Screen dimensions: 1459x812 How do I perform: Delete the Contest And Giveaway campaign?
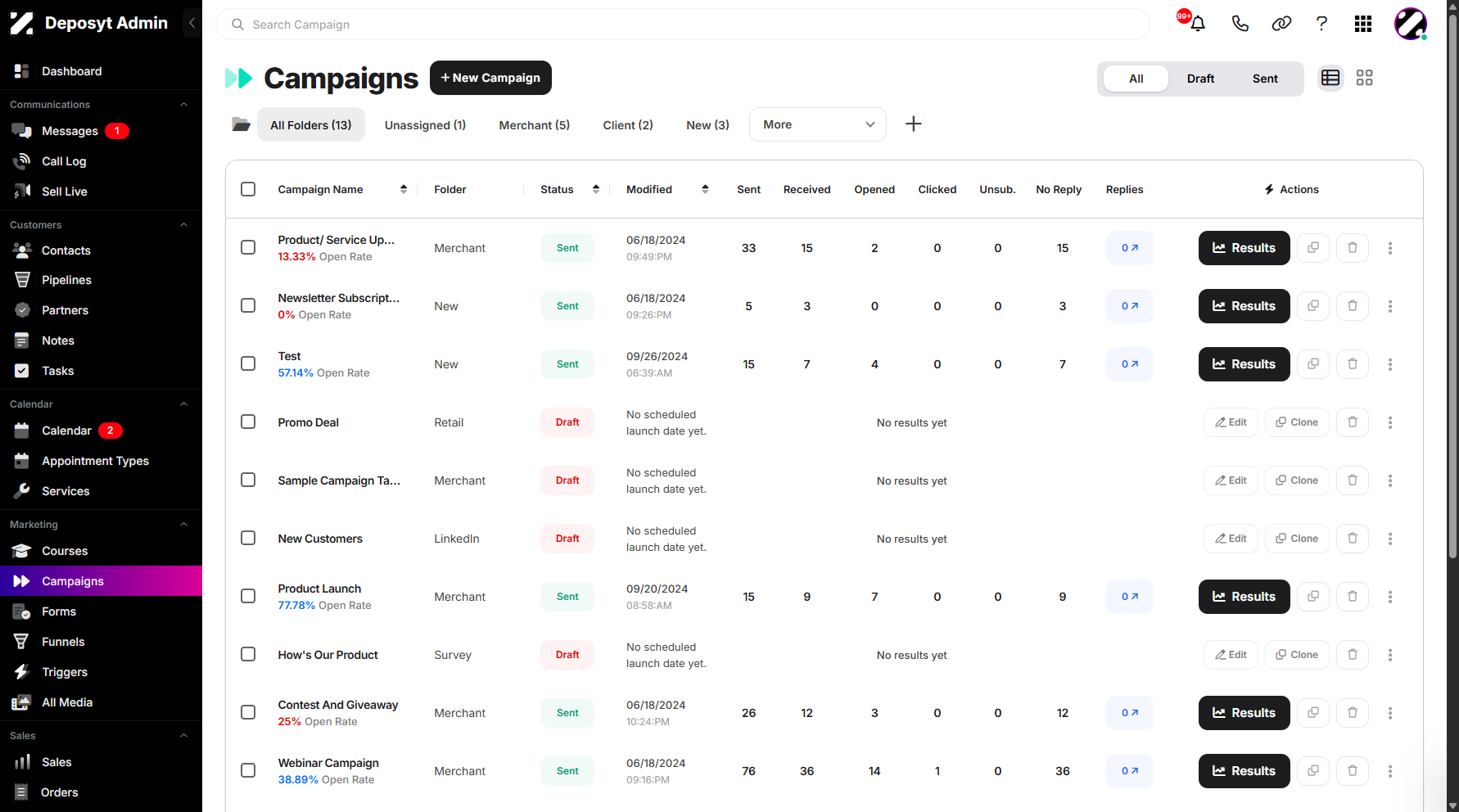click(x=1353, y=713)
